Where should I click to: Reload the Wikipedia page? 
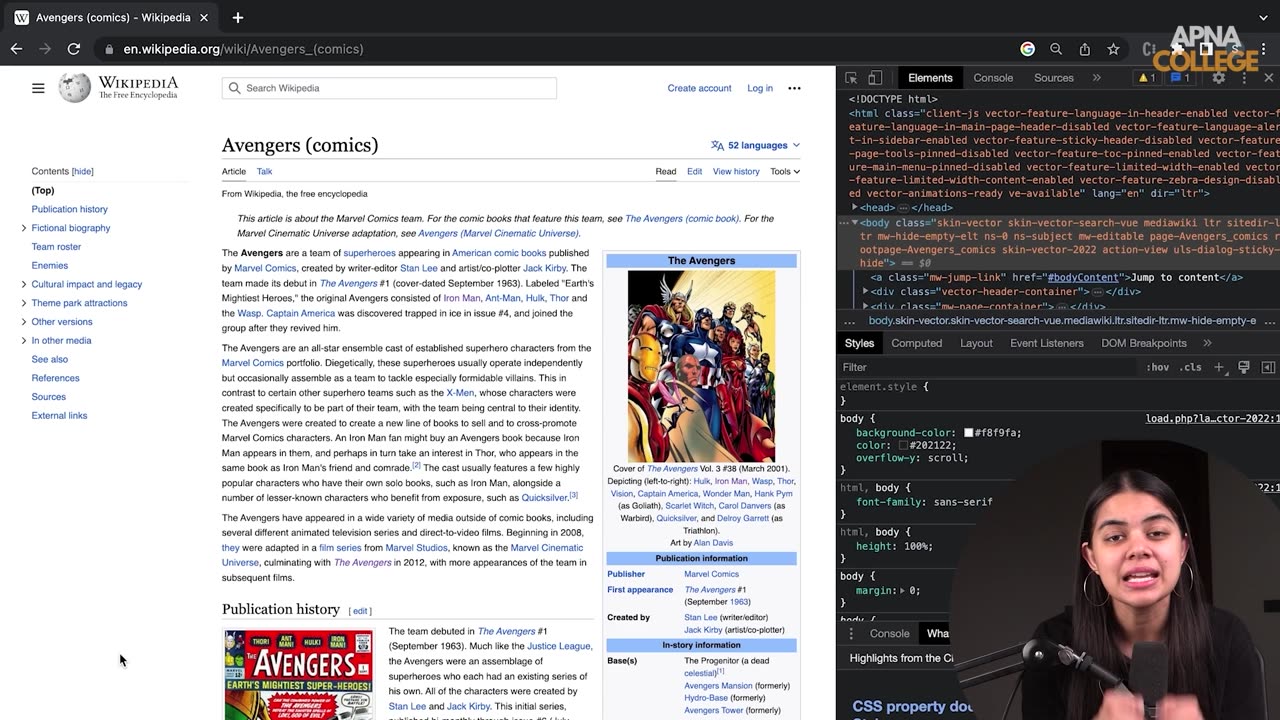(x=74, y=48)
